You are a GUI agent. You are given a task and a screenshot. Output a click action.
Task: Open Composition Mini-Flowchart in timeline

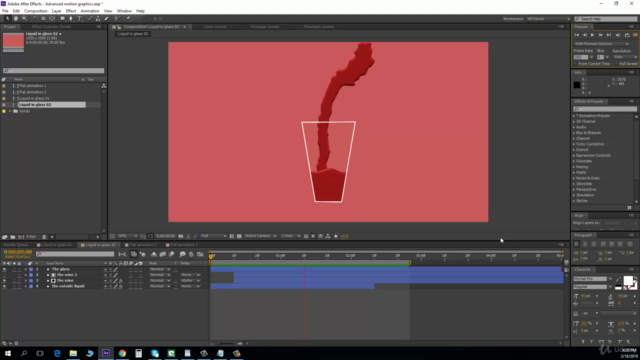click(x=122, y=254)
